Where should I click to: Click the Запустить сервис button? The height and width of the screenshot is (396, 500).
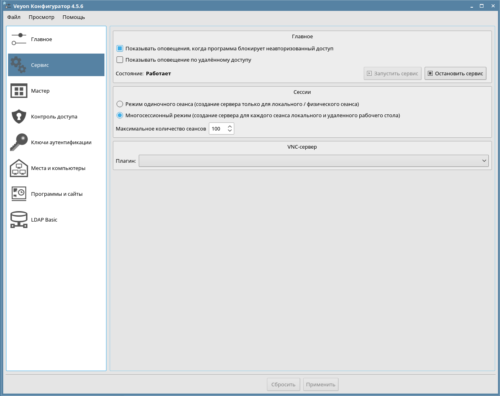393,73
